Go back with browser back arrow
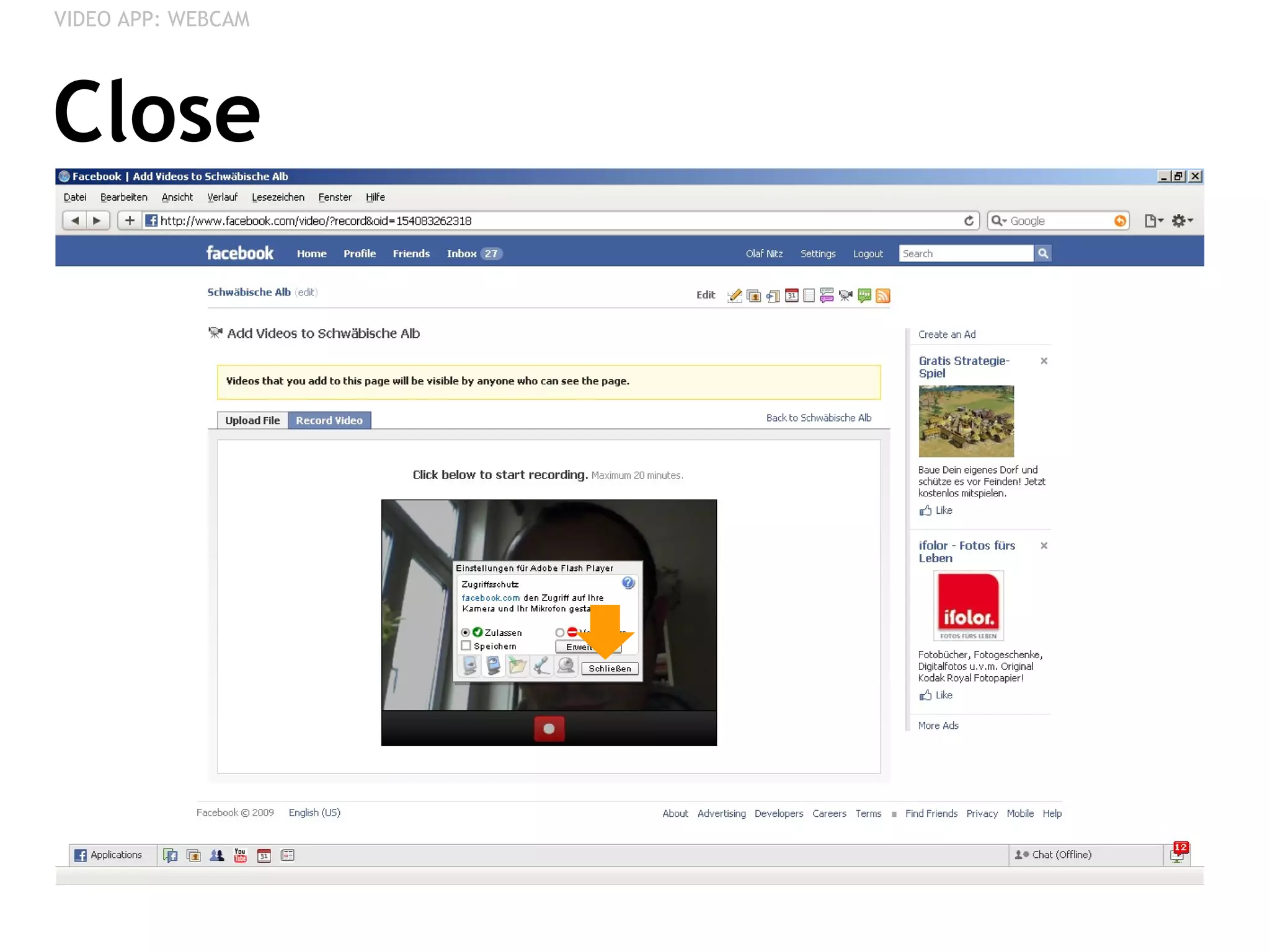The image size is (1270, 952). (x=75, y=221)
